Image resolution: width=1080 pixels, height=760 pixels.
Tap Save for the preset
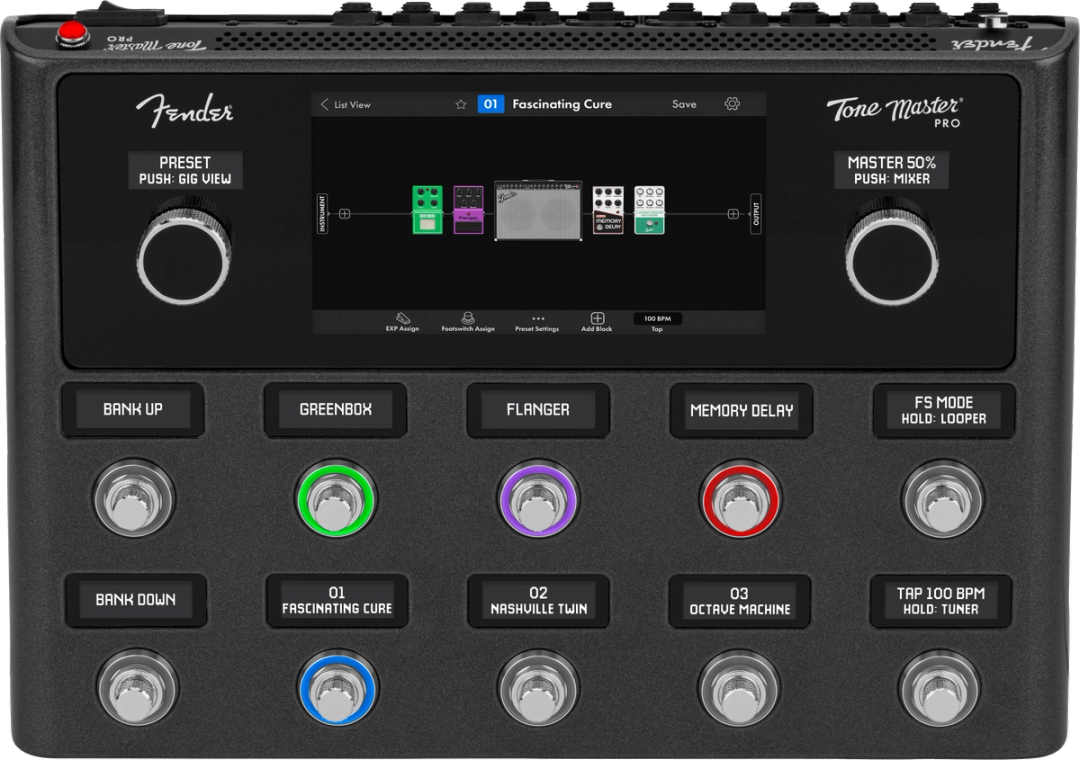684,105
